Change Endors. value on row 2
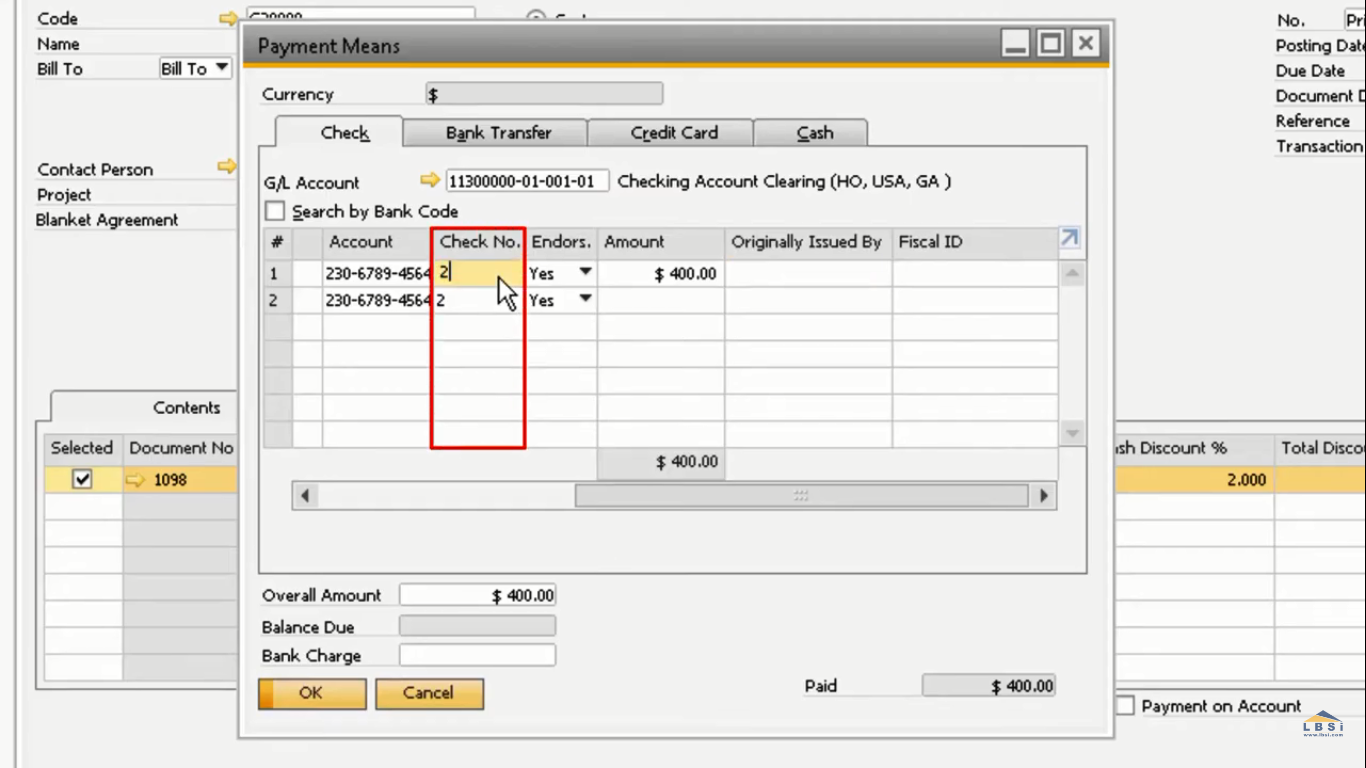 [585, 299]
